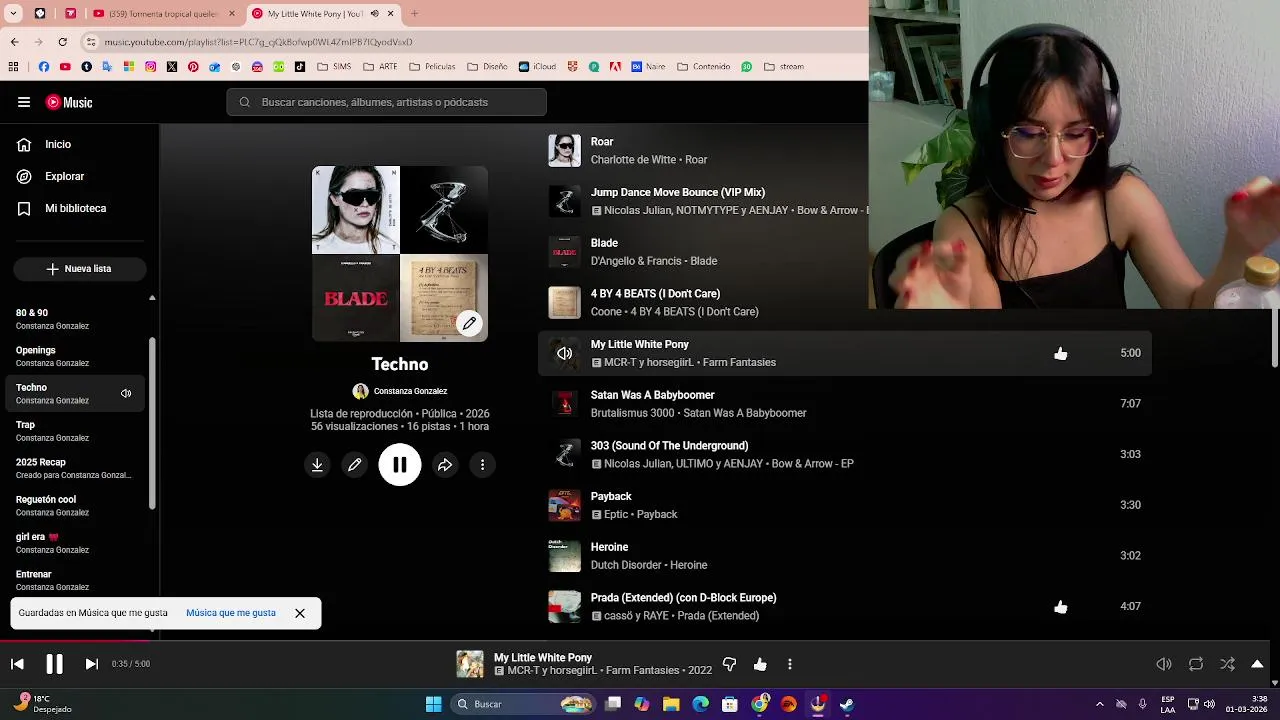Image resolution: width=1280 pixels, height=720 pixels.
Task: Skip to the previous track in the player bar
Action: 17,664
